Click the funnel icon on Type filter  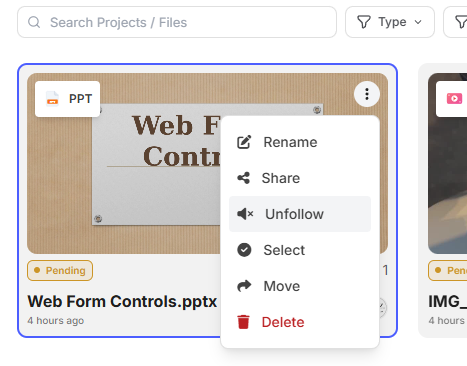[x=364, y=22]
